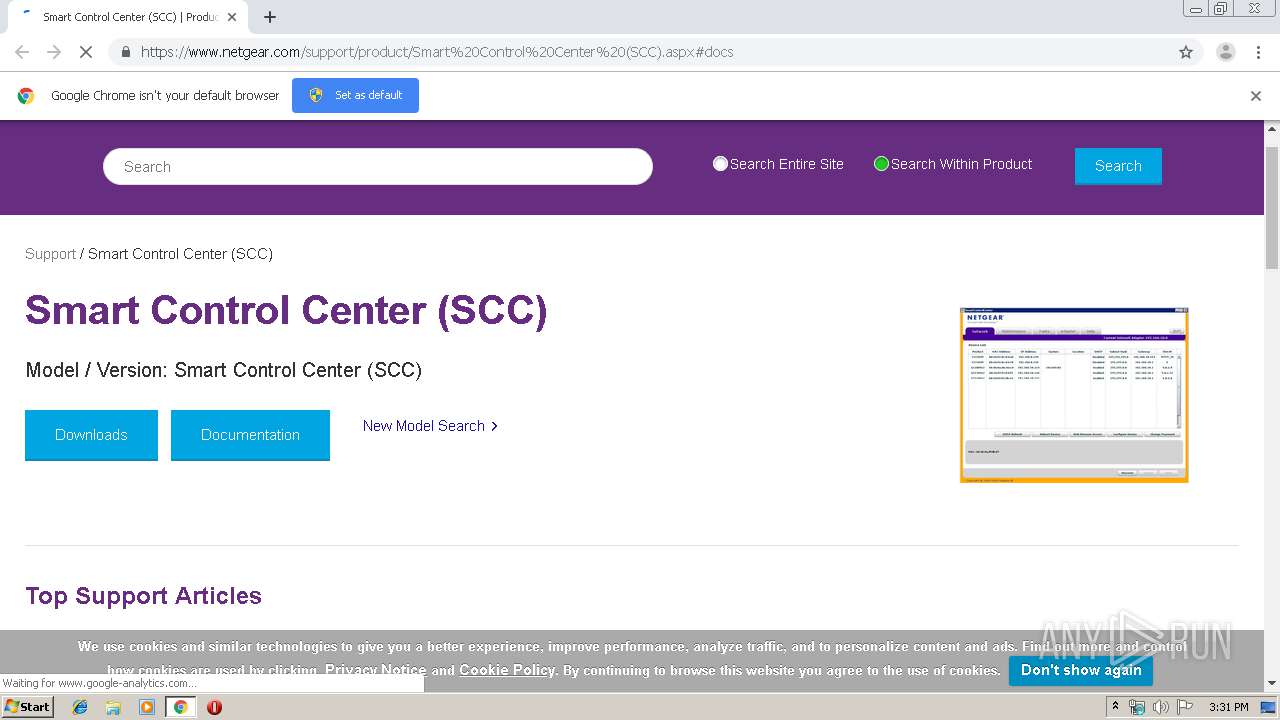Open media player from taskbar

coord(147,707)
